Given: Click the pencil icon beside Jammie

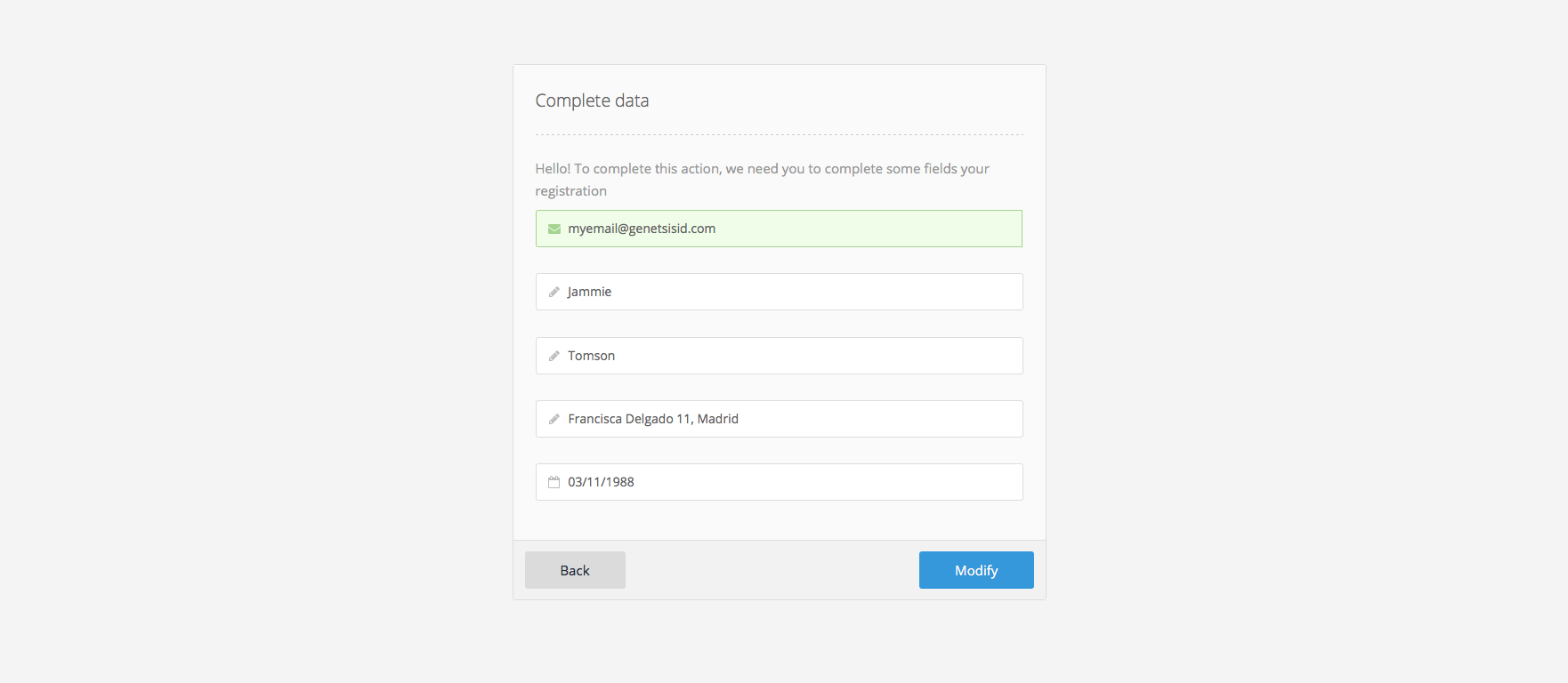Looking at the screenshot, I should click(554, 292).
